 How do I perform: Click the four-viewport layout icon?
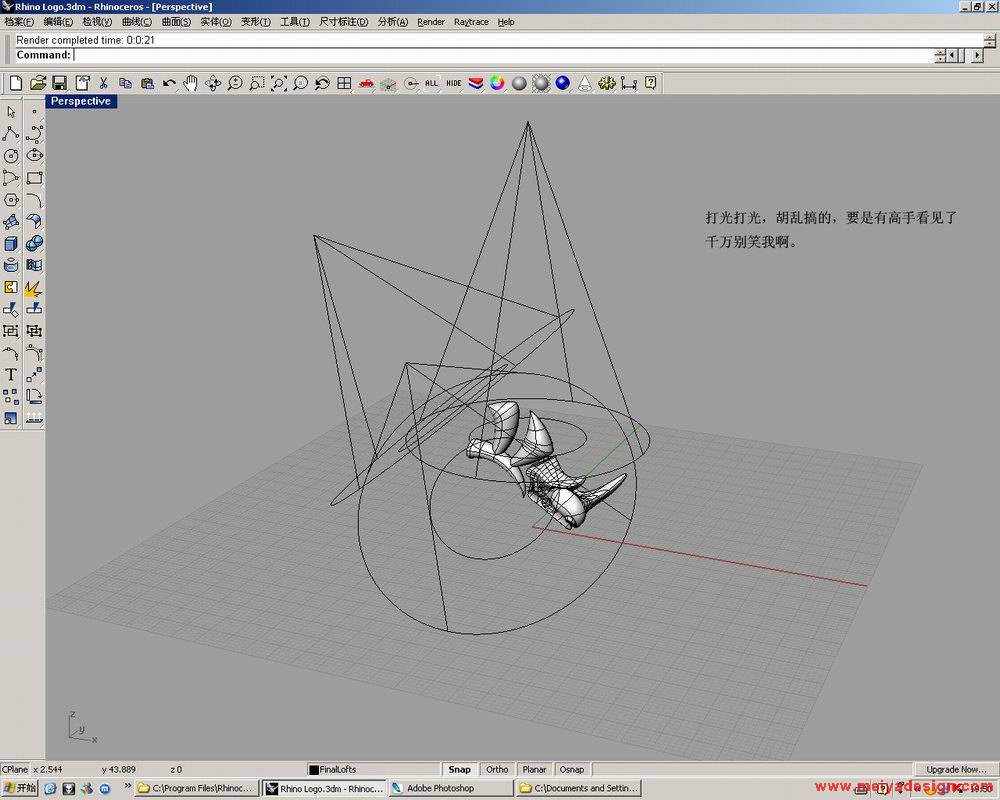(x=344, y=83)
